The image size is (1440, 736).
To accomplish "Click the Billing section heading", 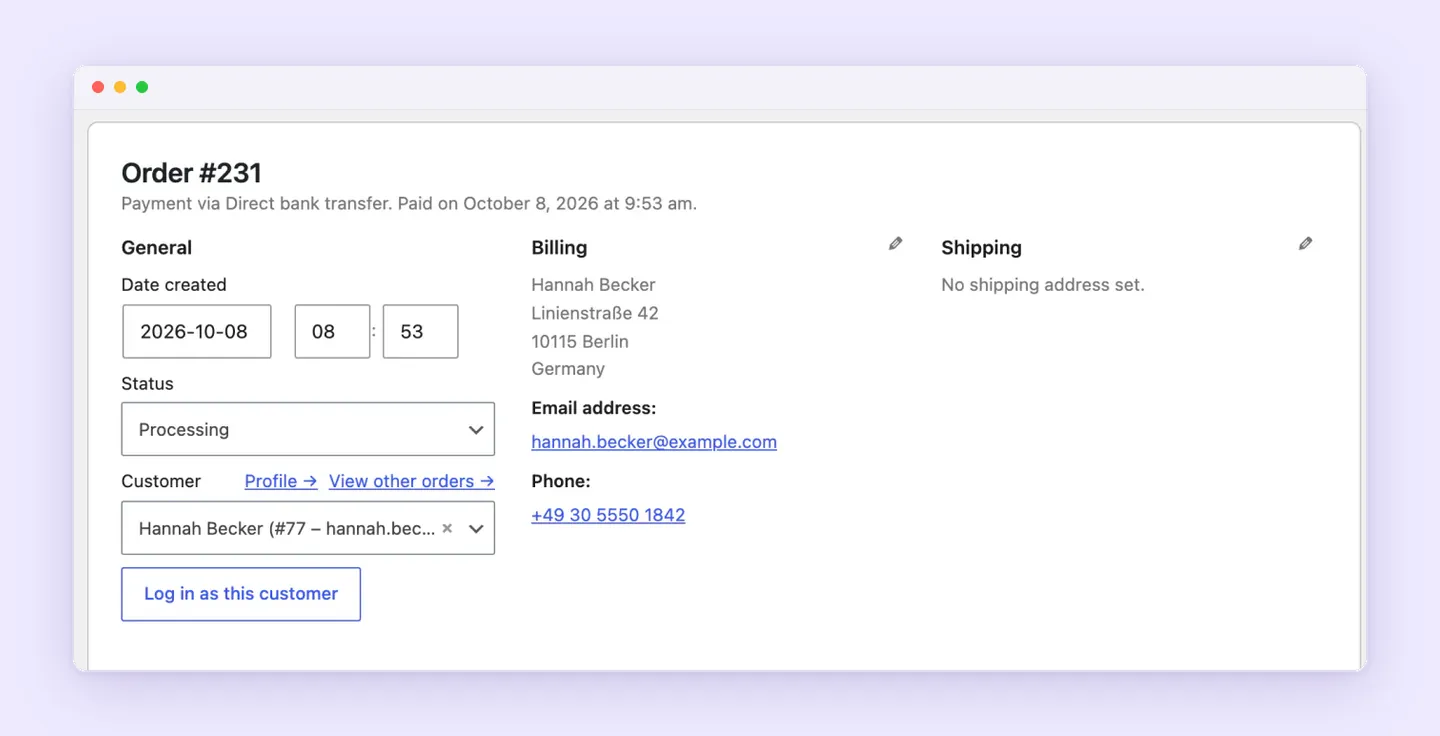I will (559, 248).
